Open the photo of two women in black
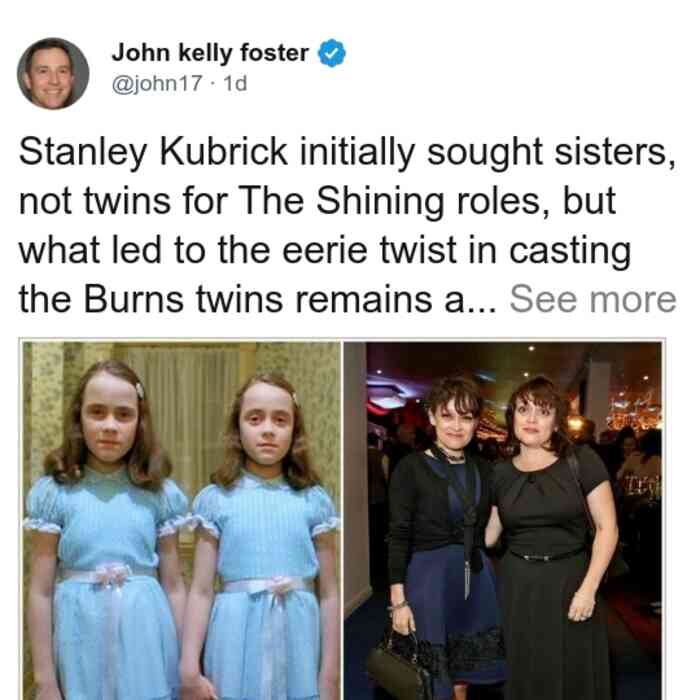Viewport: 700px width, 700px height. (503, 521)
